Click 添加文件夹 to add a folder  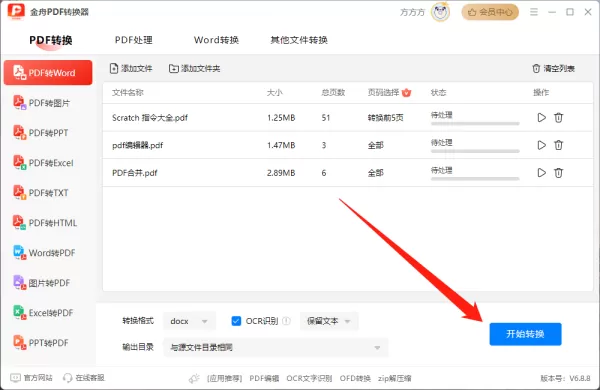[x=194, y=69]
